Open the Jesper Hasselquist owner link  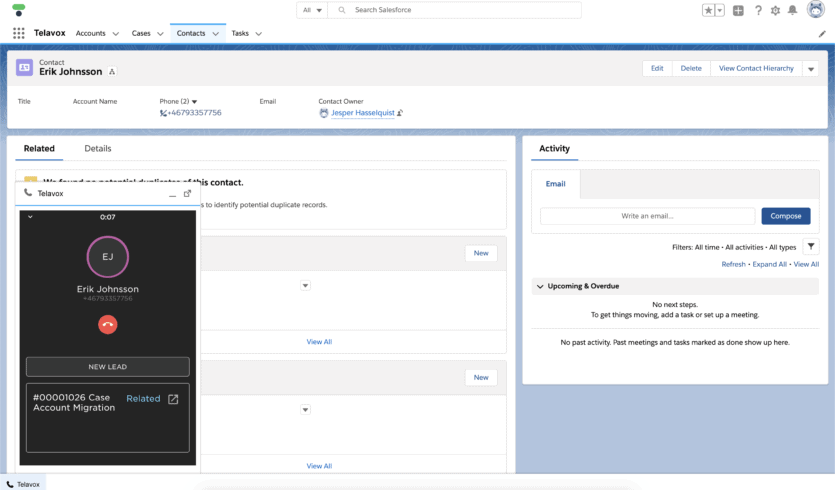click(363, 113)
